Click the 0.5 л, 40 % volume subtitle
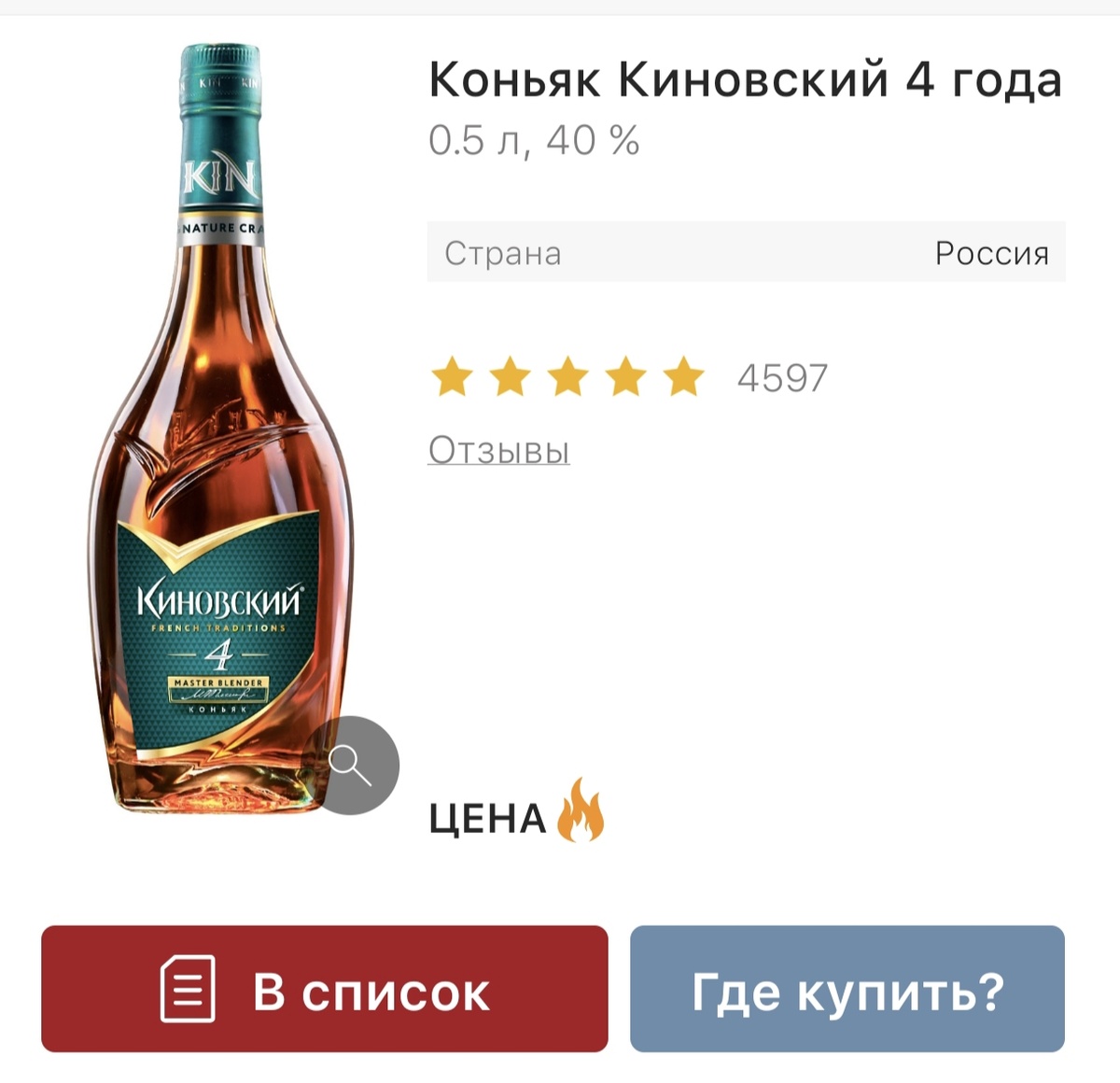Viewport: 1120px width, 1083px height. click(x=534, y=141)
